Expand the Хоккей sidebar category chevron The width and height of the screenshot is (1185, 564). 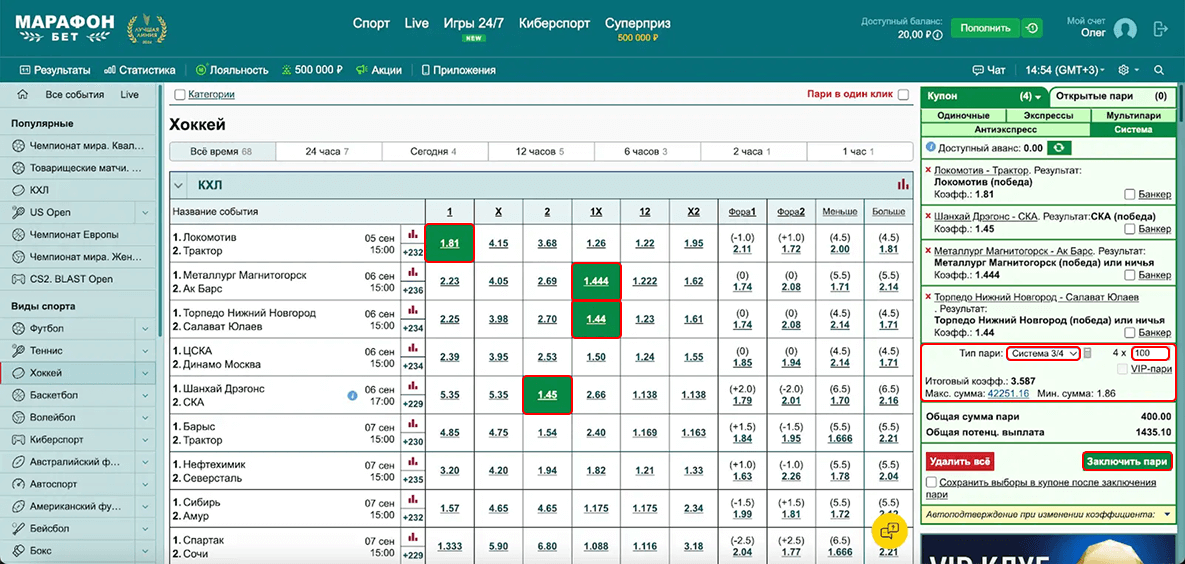[x=144, y=373]
